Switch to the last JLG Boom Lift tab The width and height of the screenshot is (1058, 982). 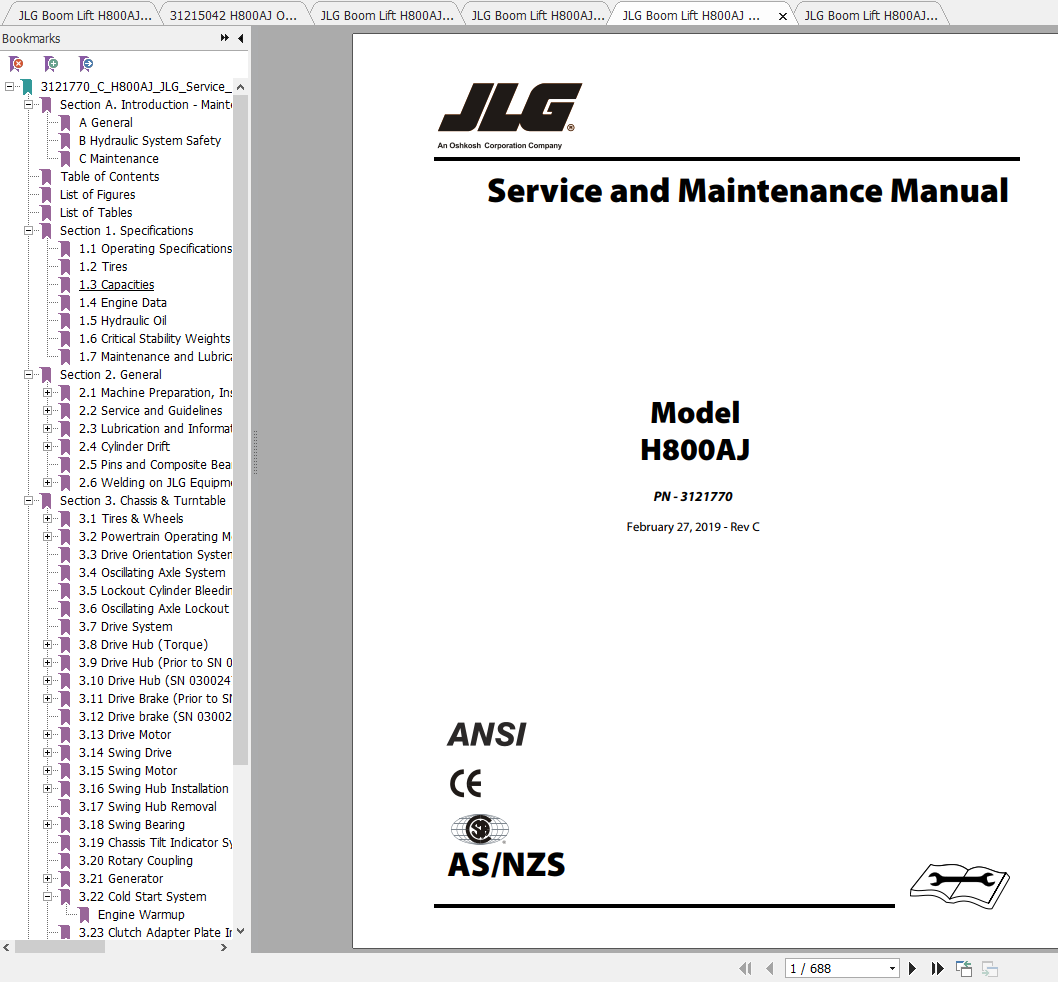point(870,16)
